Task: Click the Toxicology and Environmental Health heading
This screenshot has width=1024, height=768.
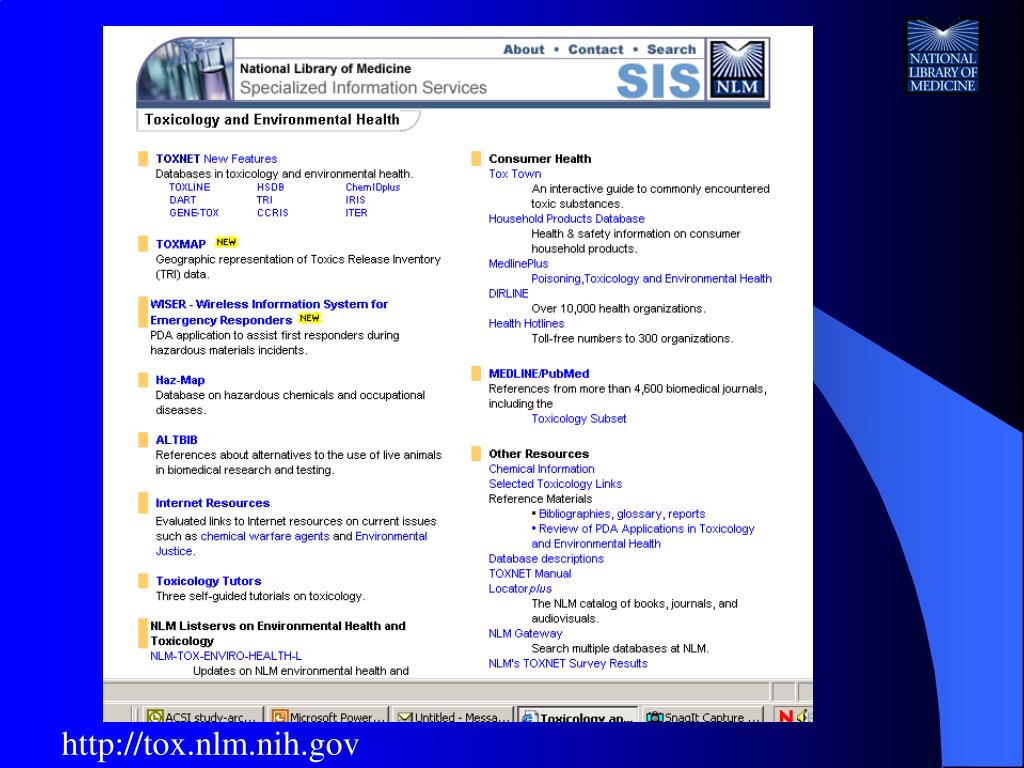Action: coord(272,120)
